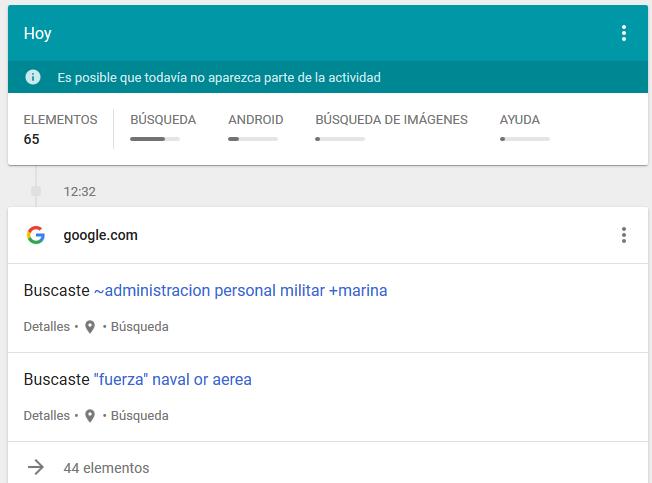Image resolution: width=652 pixels, height=483 pixels.
Task: Open Detalles for "fuerza" naval or aerea search
Action: [x=47, y=416]
